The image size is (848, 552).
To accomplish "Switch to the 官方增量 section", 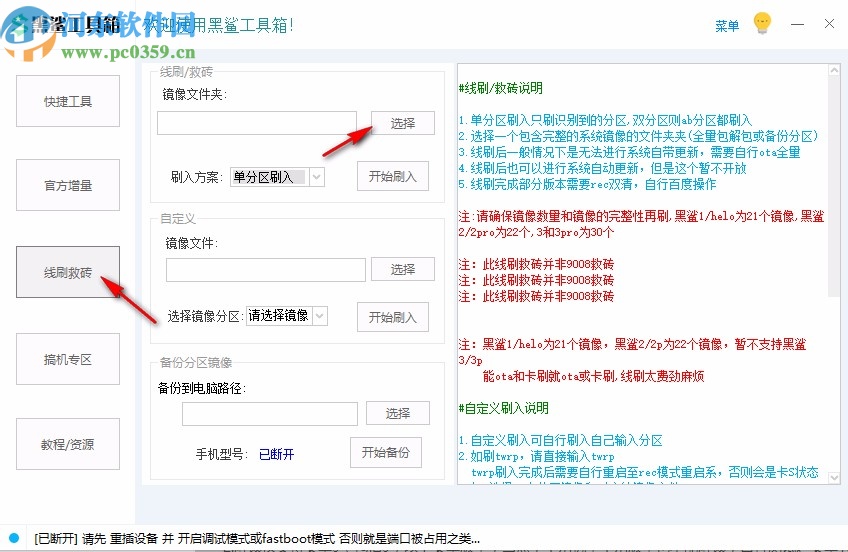I will pos(68,185).
